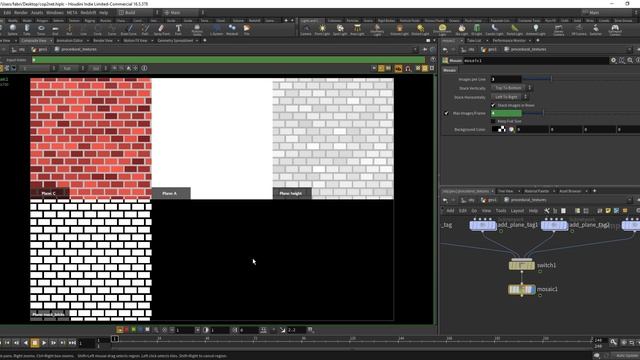Add a Spot Light from shelf

point(340,29)
